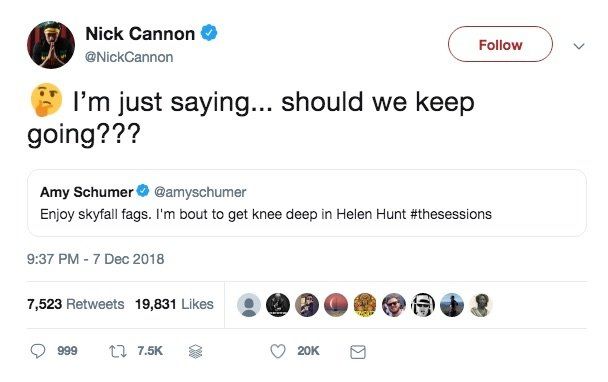Viewport: 608px width, 382px height.
Task: Click Amy Schumer's verified badge
Action: pos(143,191)
